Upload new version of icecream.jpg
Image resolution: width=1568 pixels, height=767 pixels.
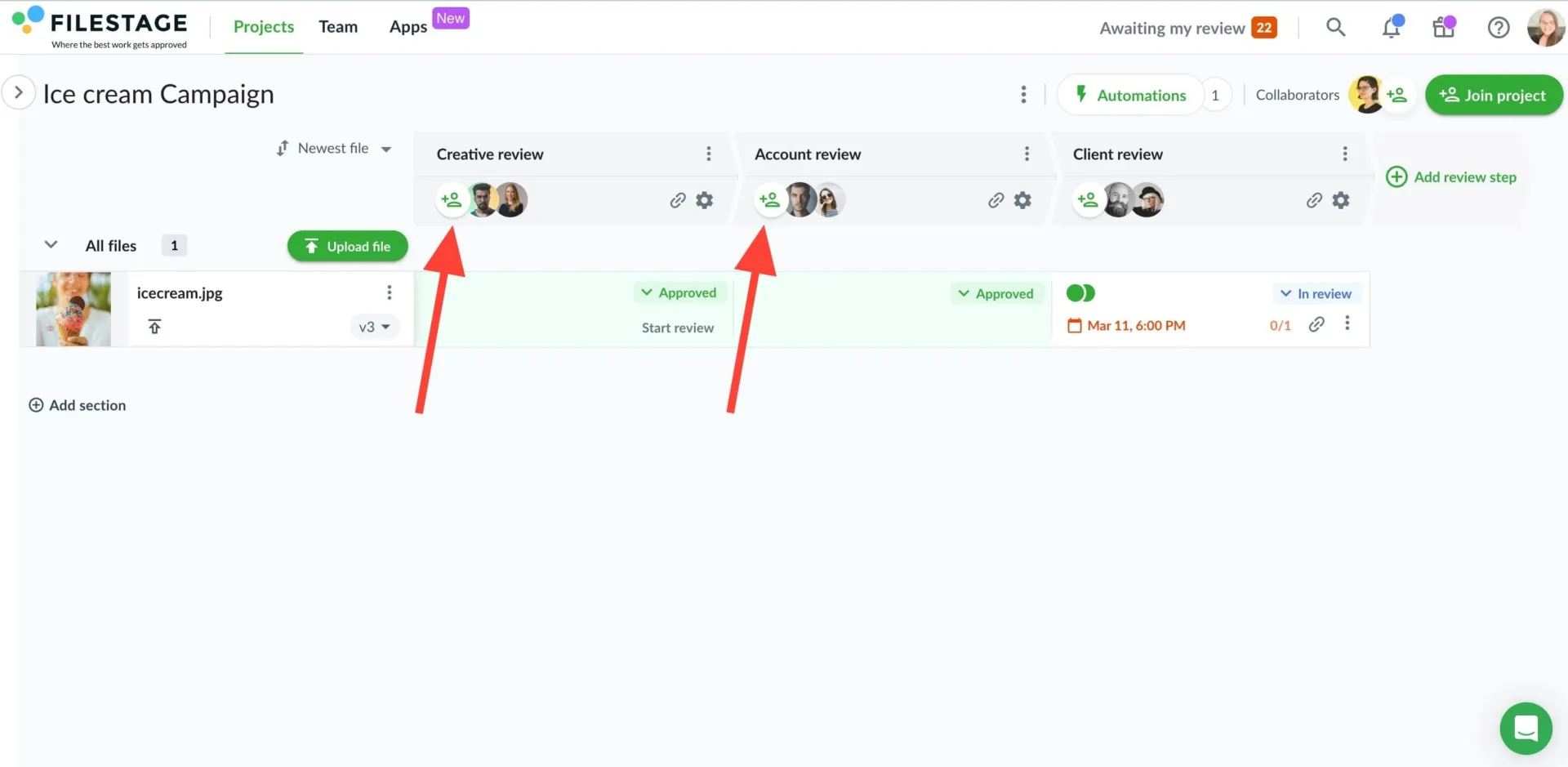click(x=154, y=327)
